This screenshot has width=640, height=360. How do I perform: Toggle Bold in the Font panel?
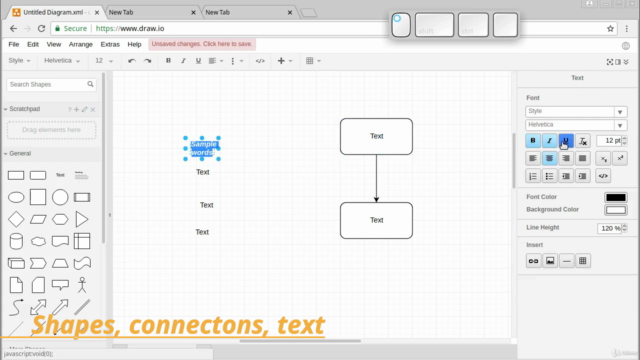tap(533, 141)
